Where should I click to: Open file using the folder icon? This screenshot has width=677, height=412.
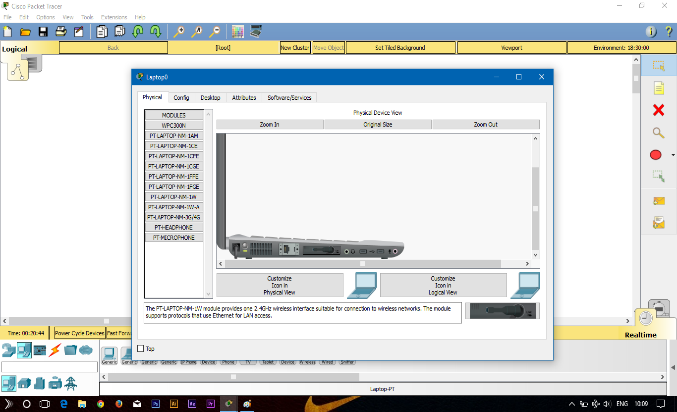pyautogui.click(x=25, y=32)
